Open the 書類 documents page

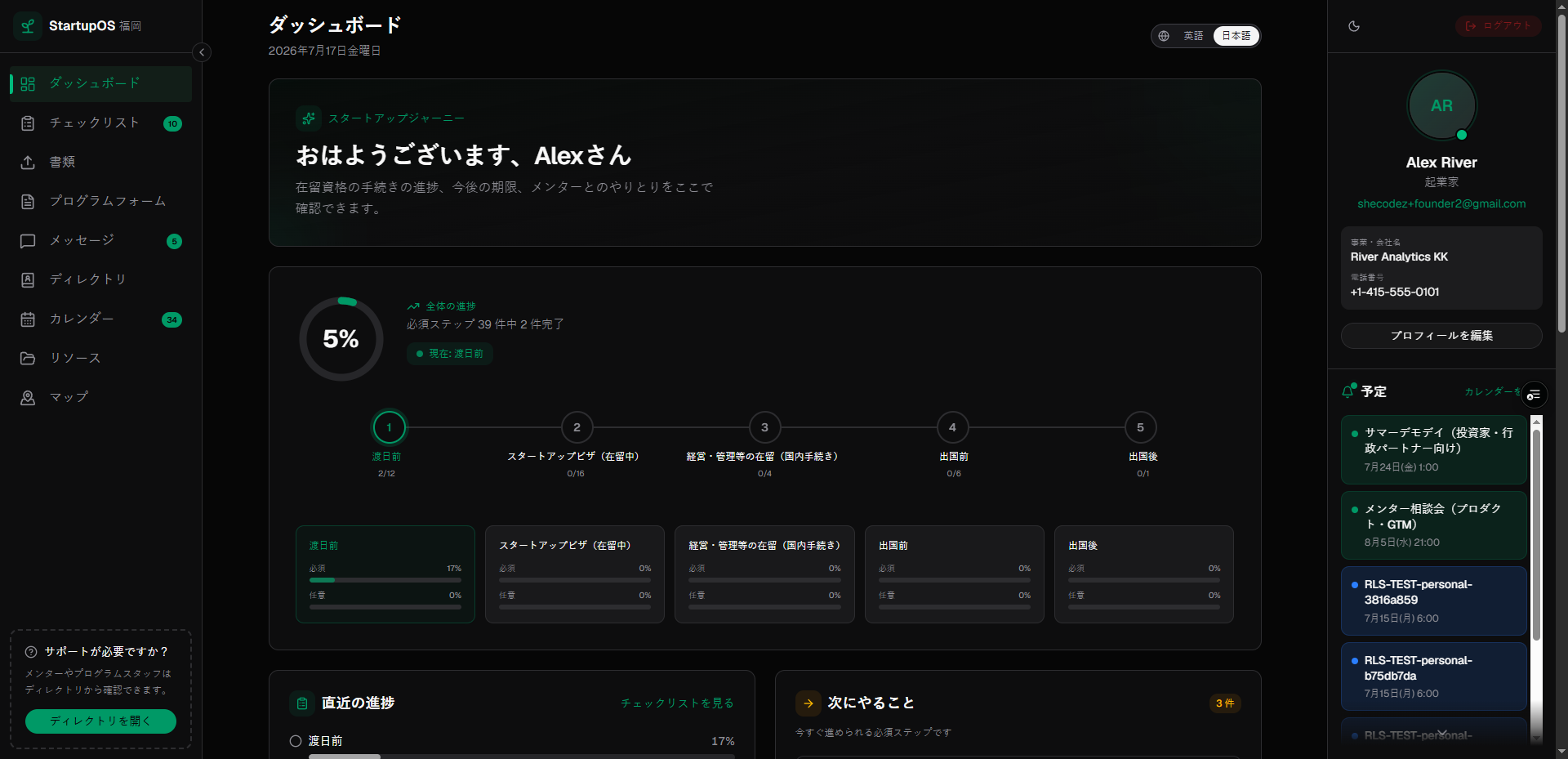(100, 162)
